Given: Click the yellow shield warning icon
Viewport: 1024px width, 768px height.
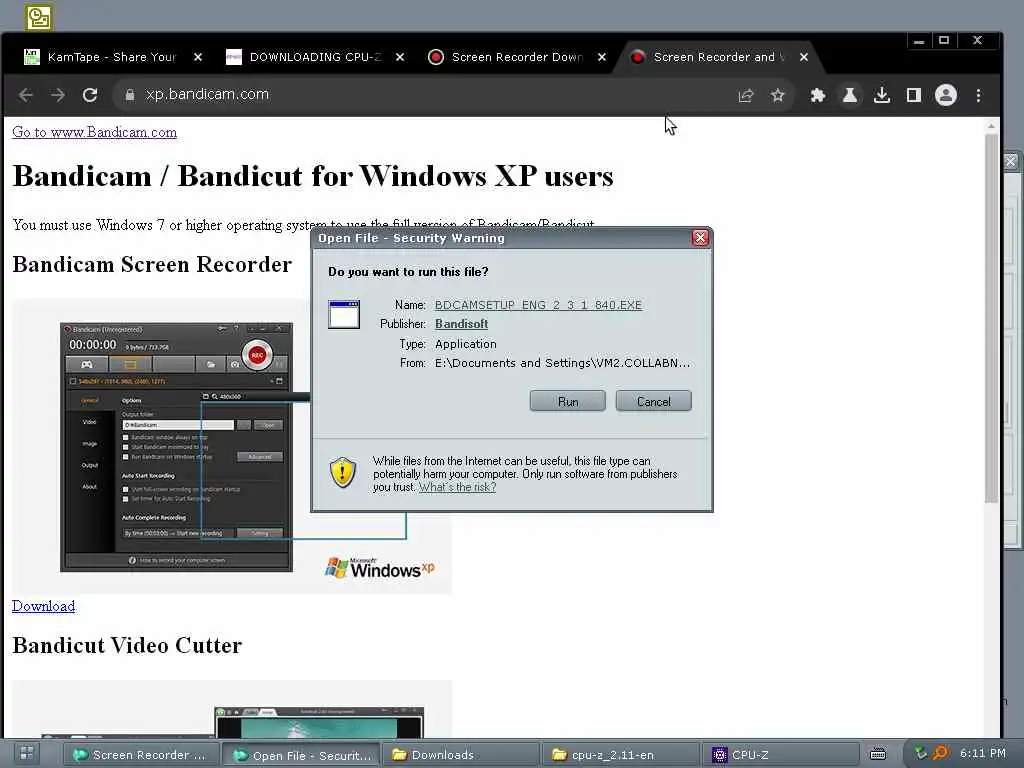Looking at the screenshot, I should point(343,472).
